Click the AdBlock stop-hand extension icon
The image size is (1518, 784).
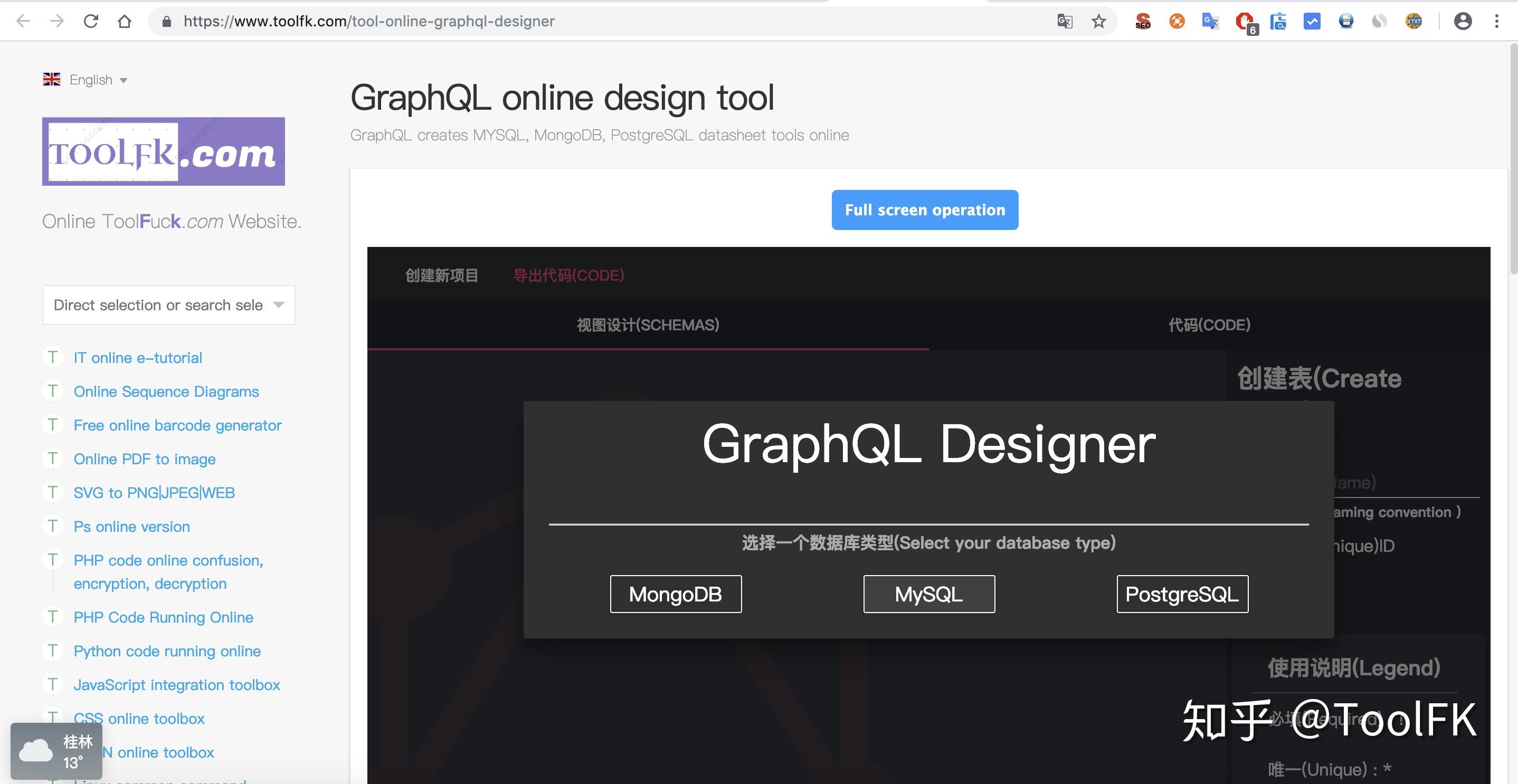tap(1245, 22)
